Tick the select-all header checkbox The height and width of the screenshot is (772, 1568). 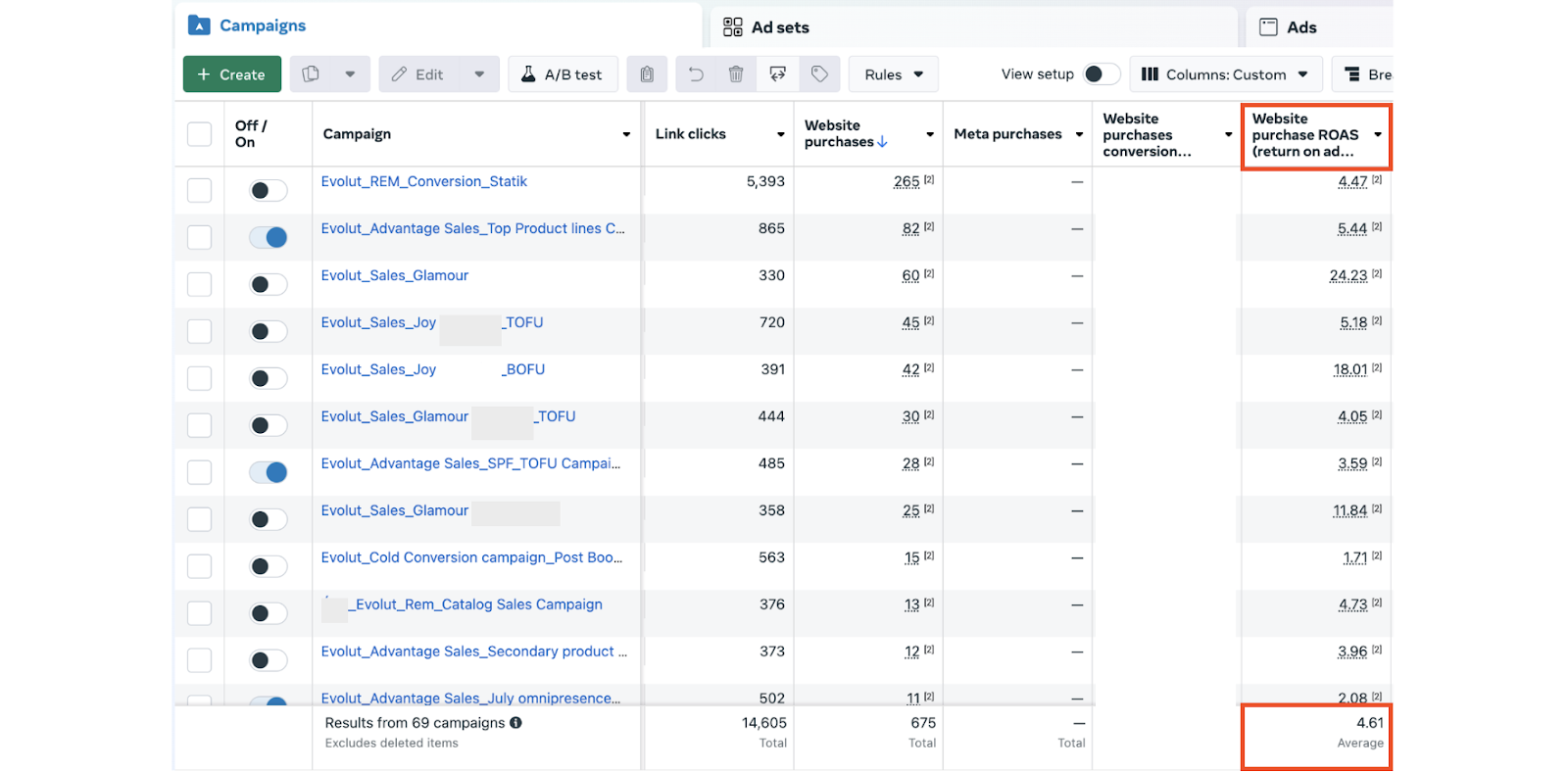199,134
